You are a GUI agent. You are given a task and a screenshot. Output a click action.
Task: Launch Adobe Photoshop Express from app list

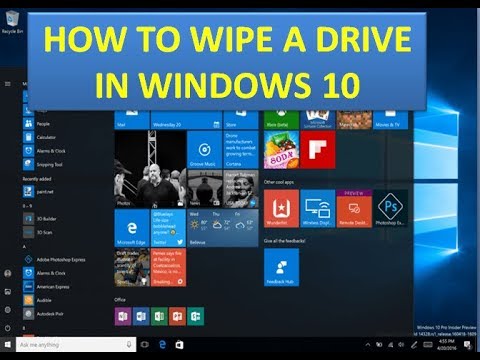(61, 259)
